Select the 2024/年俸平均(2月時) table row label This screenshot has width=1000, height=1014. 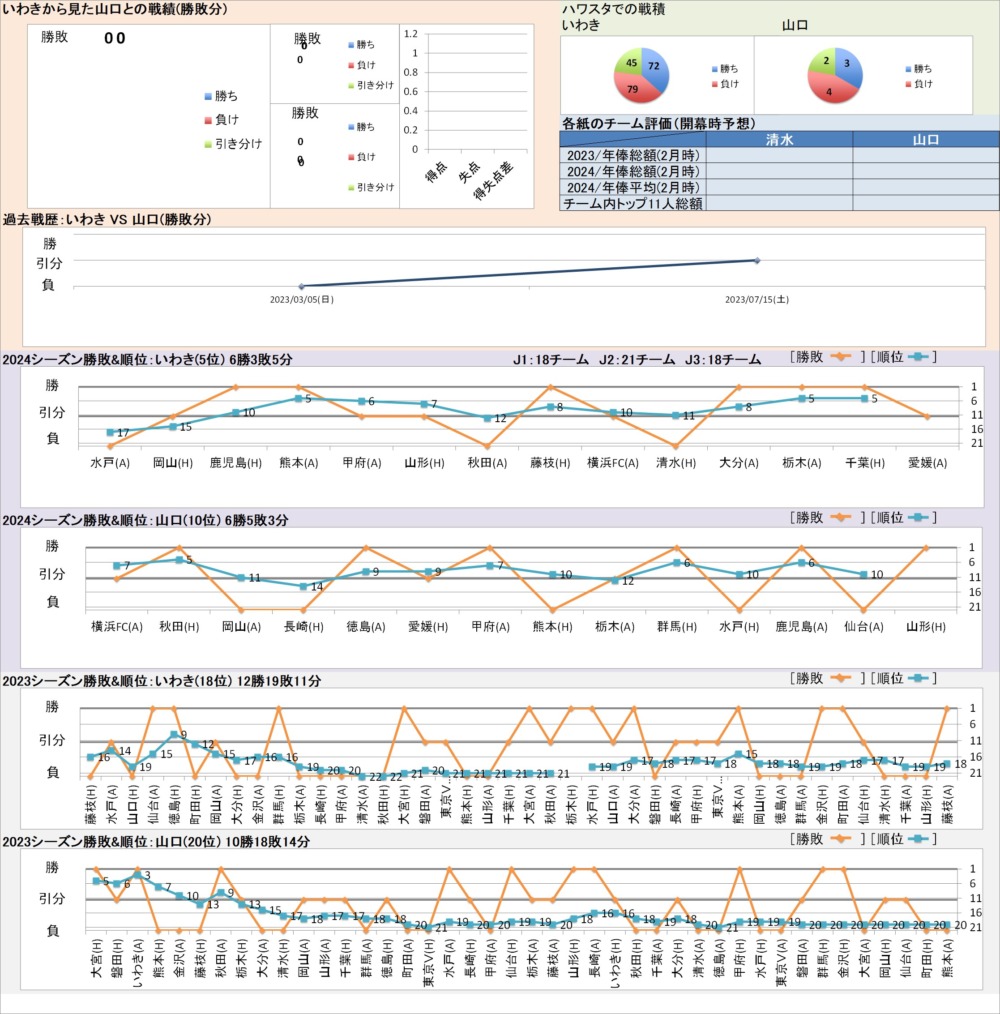pos(633,188)
